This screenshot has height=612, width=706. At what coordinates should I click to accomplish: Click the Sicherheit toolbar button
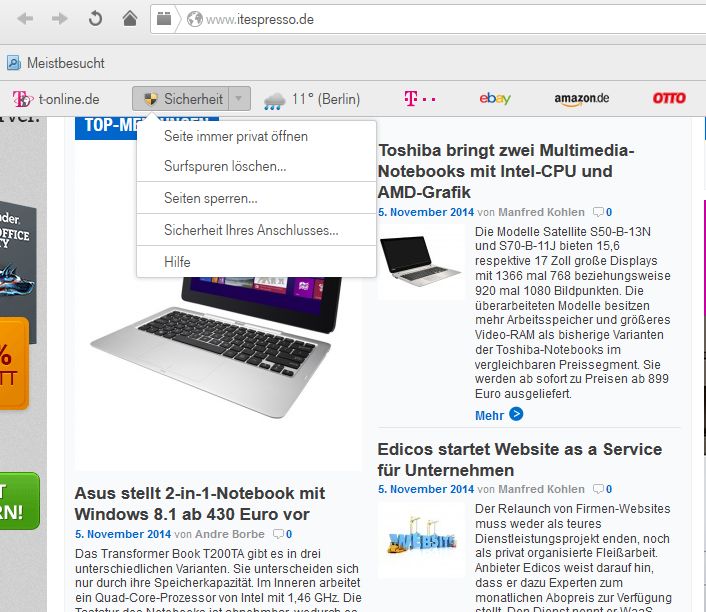tap(181, 99)
